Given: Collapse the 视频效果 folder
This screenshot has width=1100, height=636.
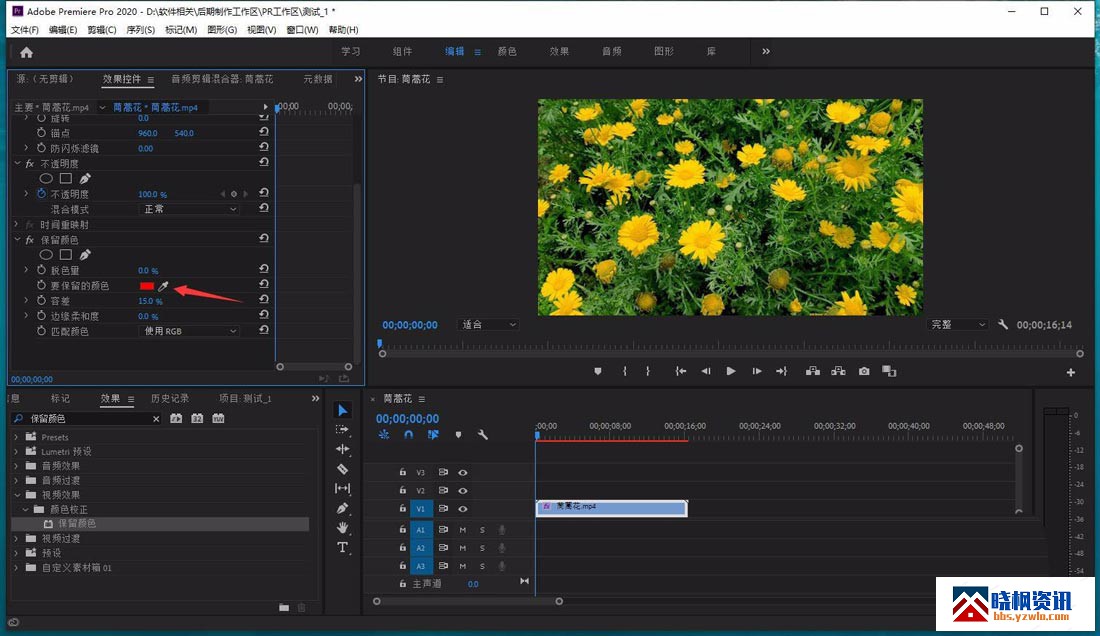Looking at the screenshot, I should coord(17,495).
